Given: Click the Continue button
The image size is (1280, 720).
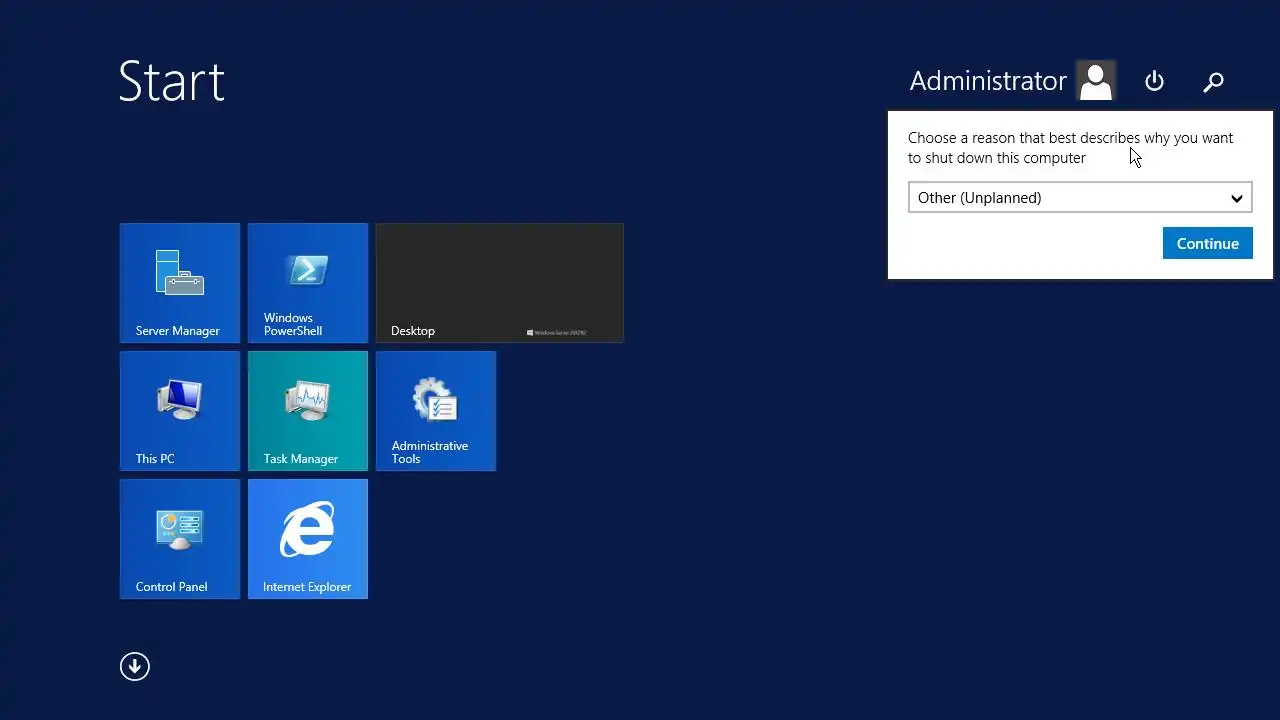Looking at the screenshot, I should [1208, 243].
